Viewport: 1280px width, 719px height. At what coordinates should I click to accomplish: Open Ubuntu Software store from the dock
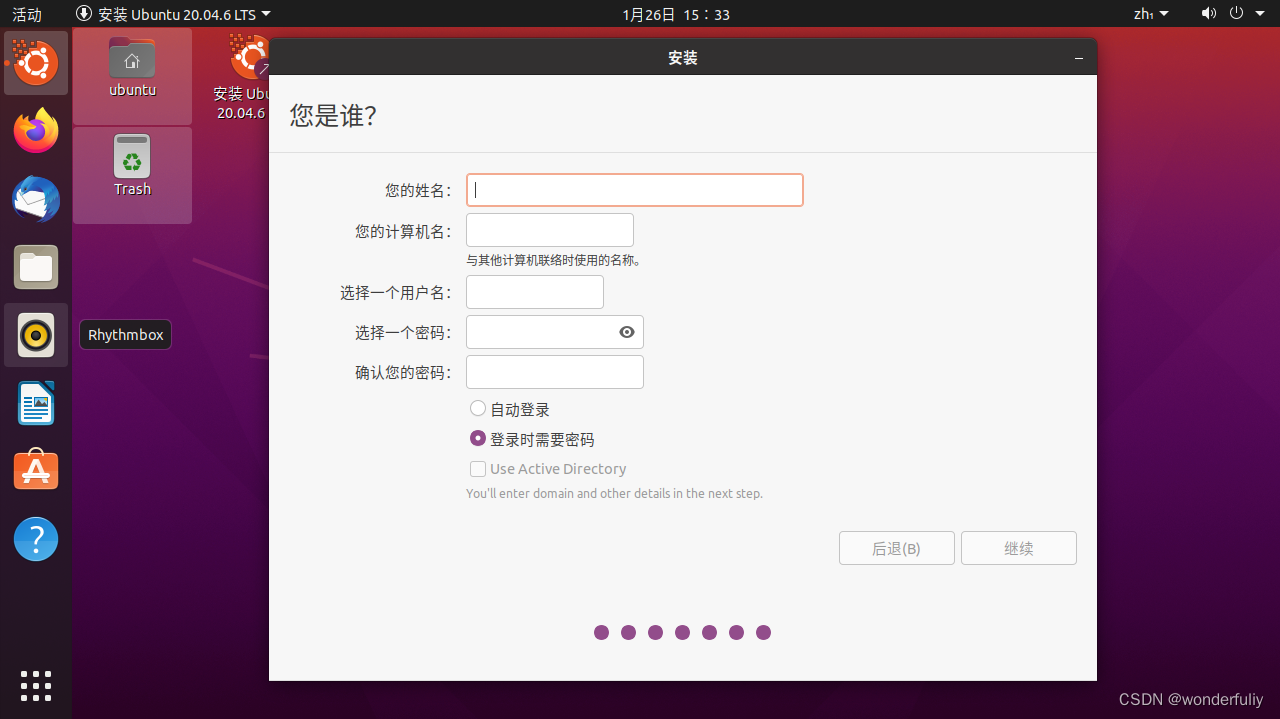tap(36, 470)
